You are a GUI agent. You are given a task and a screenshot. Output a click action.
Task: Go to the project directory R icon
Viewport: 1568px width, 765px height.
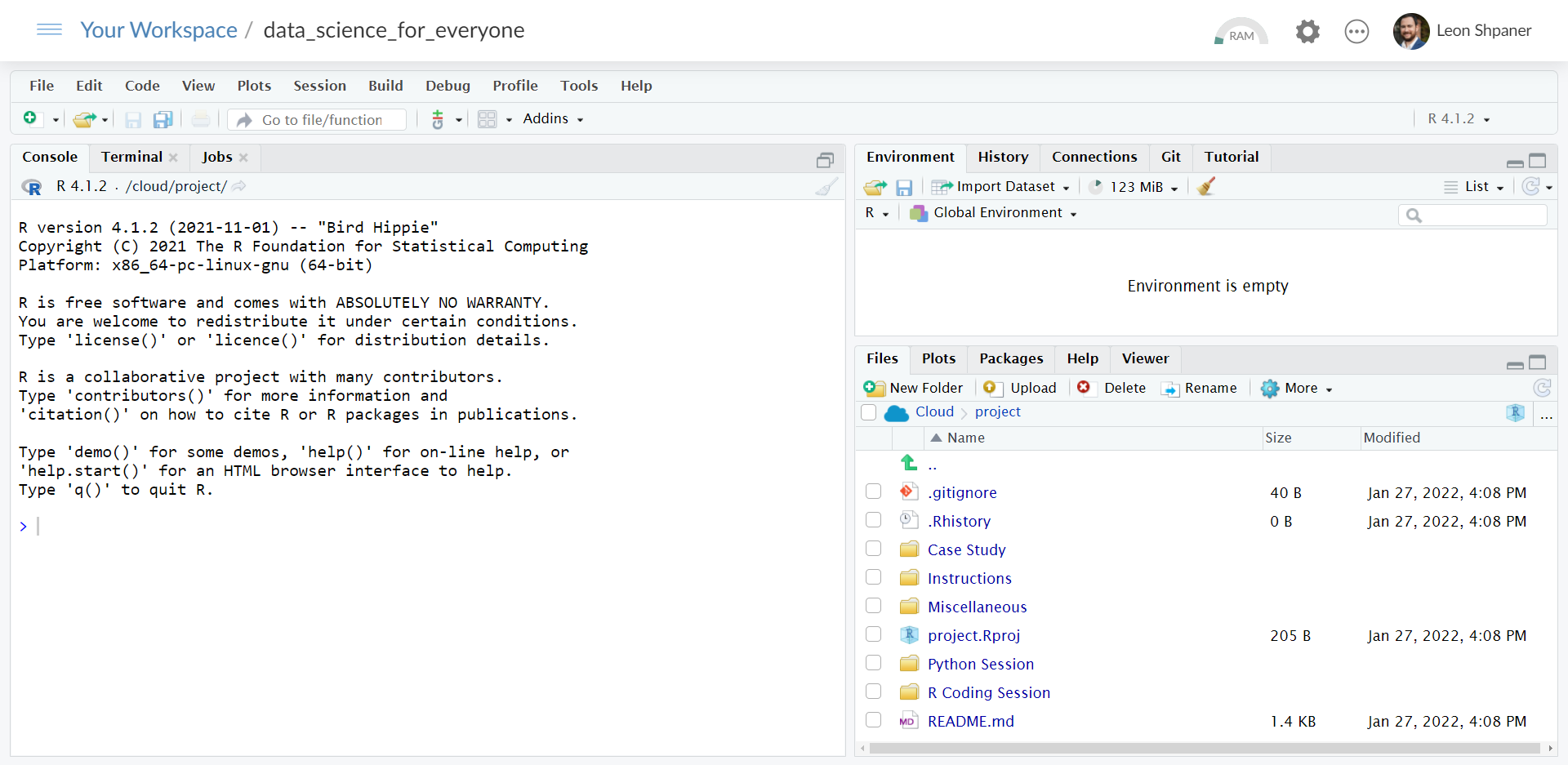tap(1515, 412)
